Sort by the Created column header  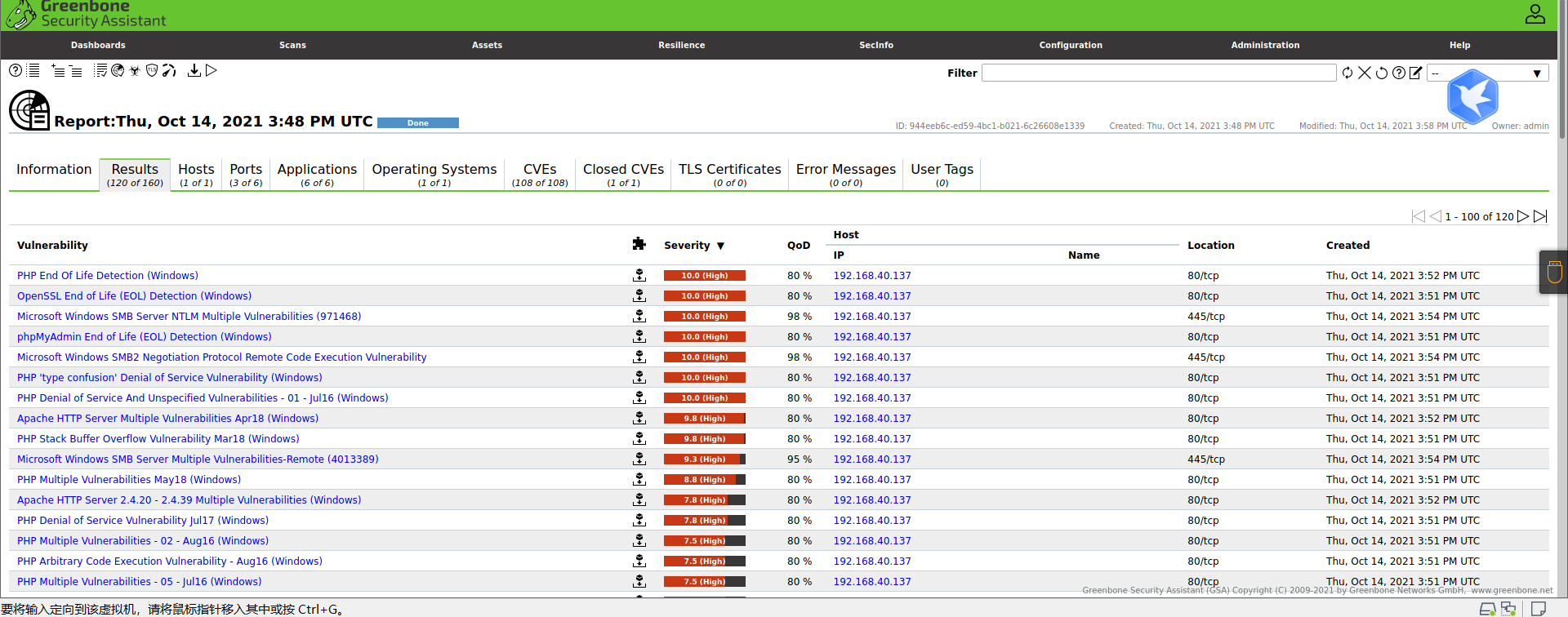tap(1347, 246)
